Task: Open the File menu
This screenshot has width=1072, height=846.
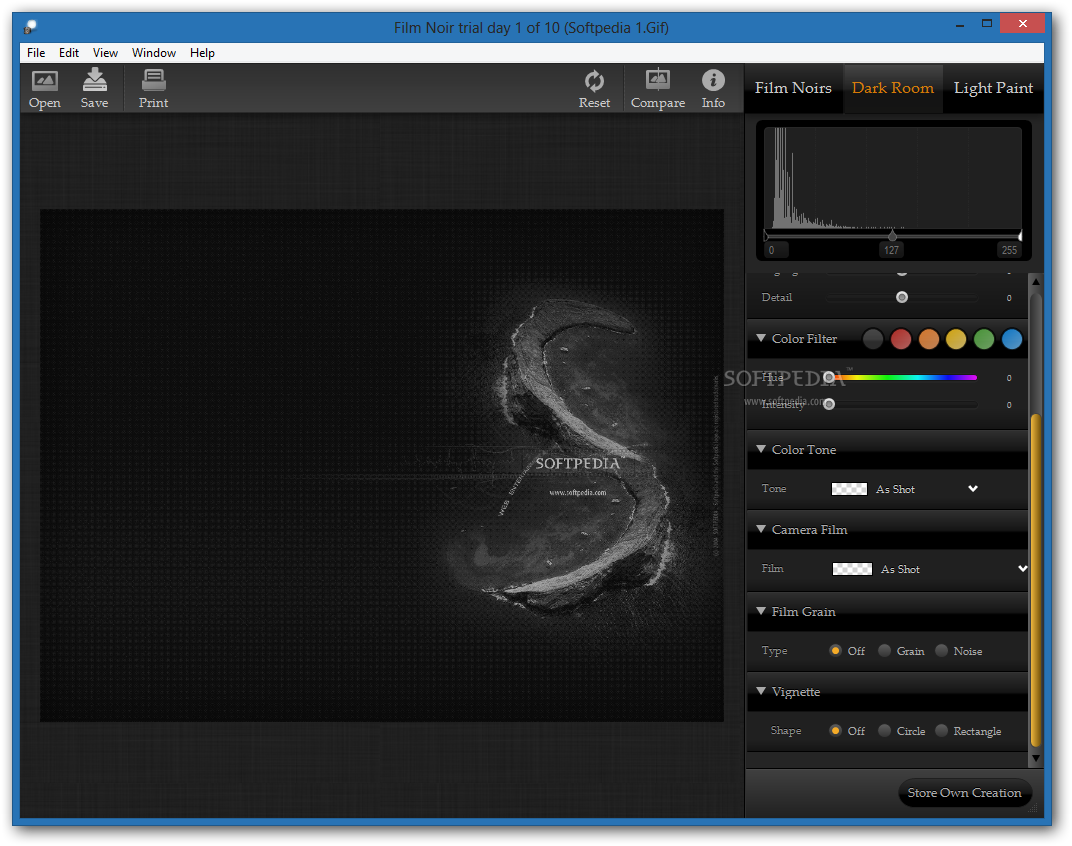Action: [36, 53]
